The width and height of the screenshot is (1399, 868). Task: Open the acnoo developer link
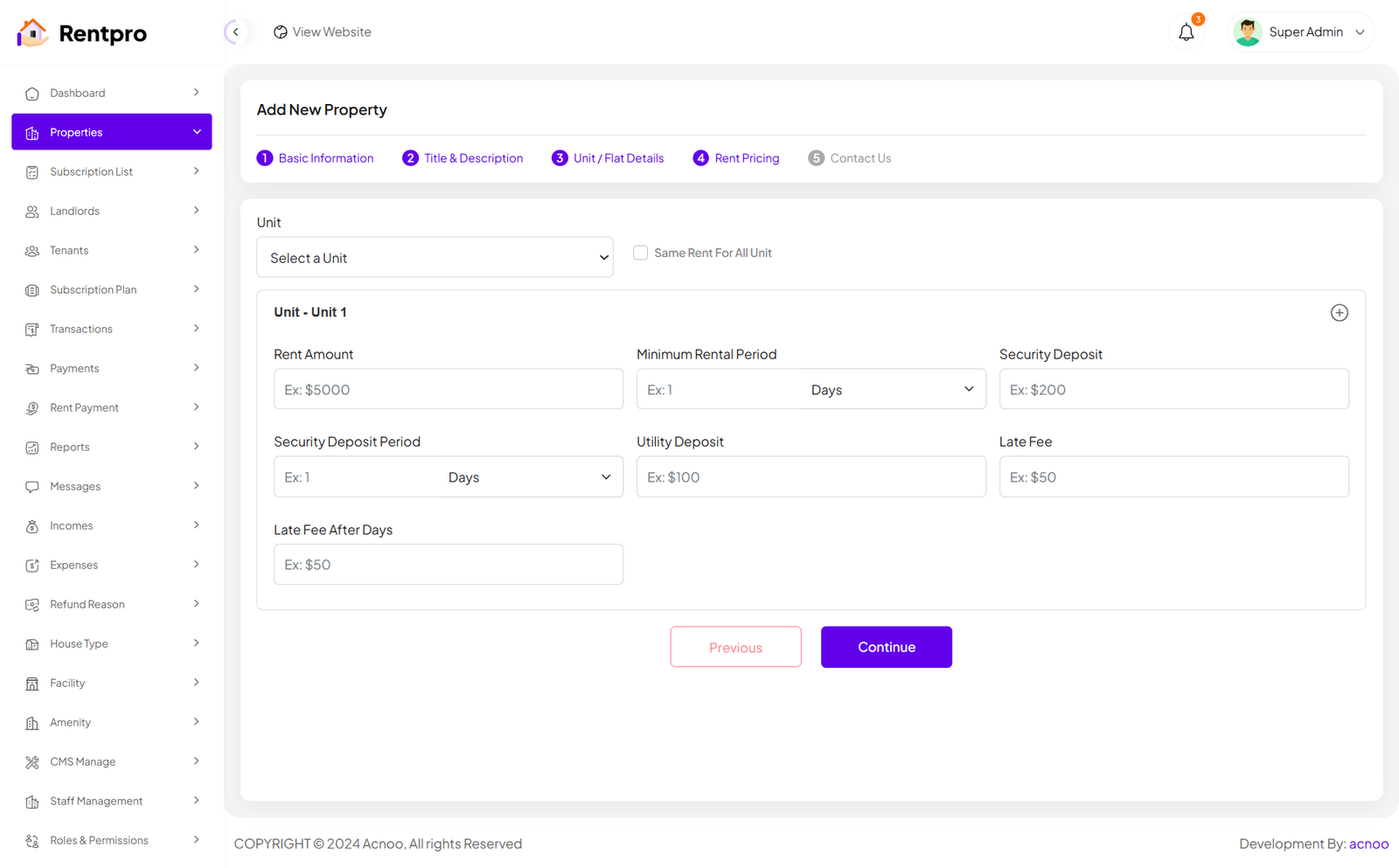[1368, 844]
